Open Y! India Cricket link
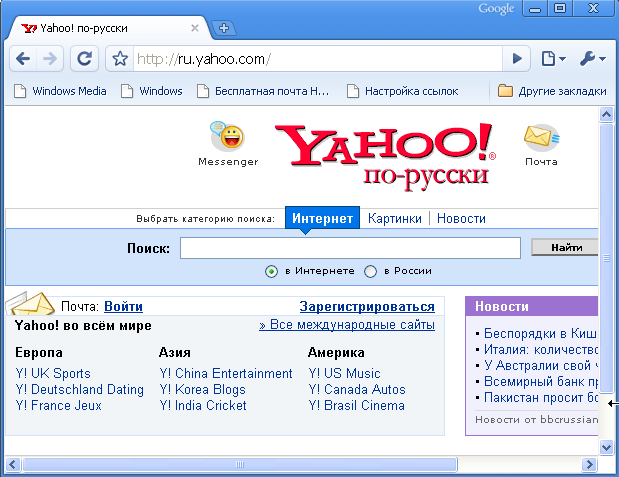The height and width of the screenshot is (477, 619). 203,406
